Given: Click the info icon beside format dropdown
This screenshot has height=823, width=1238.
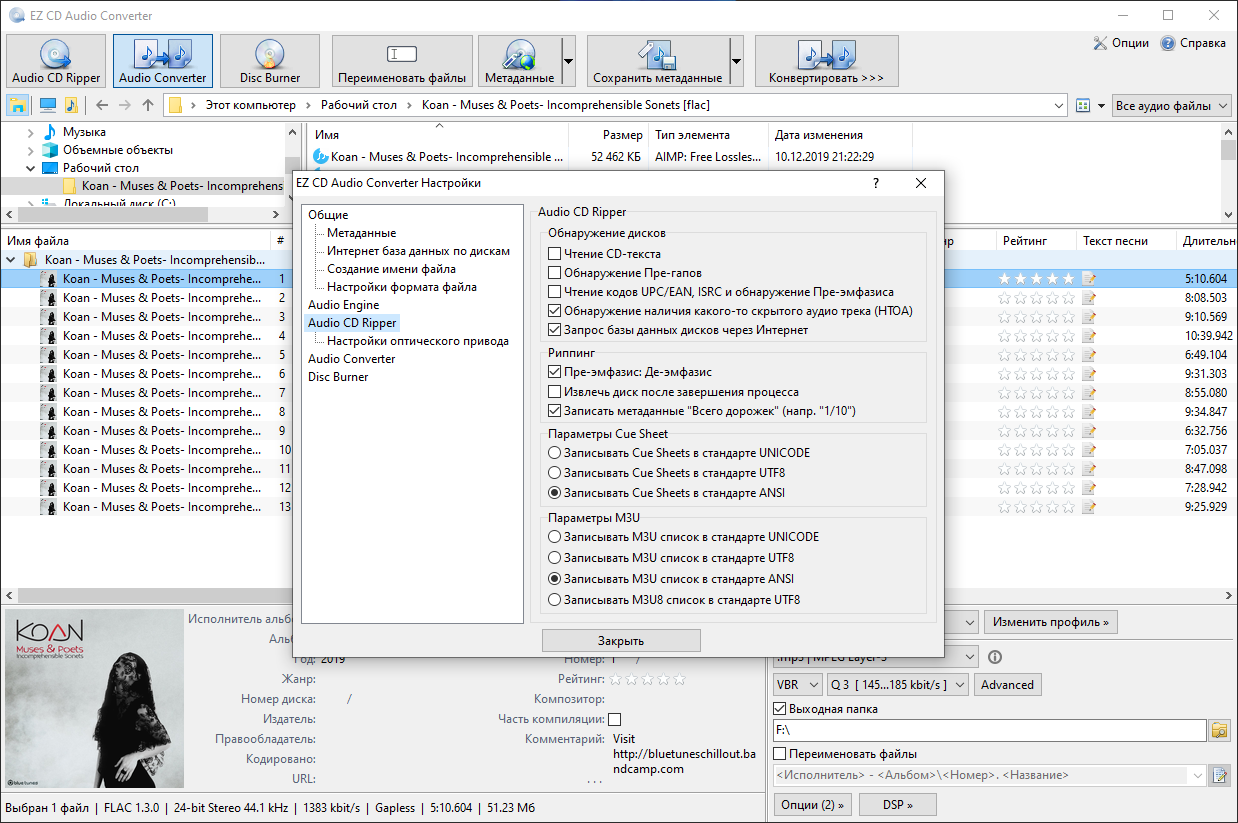Looking at the screenshot, I should click(994, 657).
